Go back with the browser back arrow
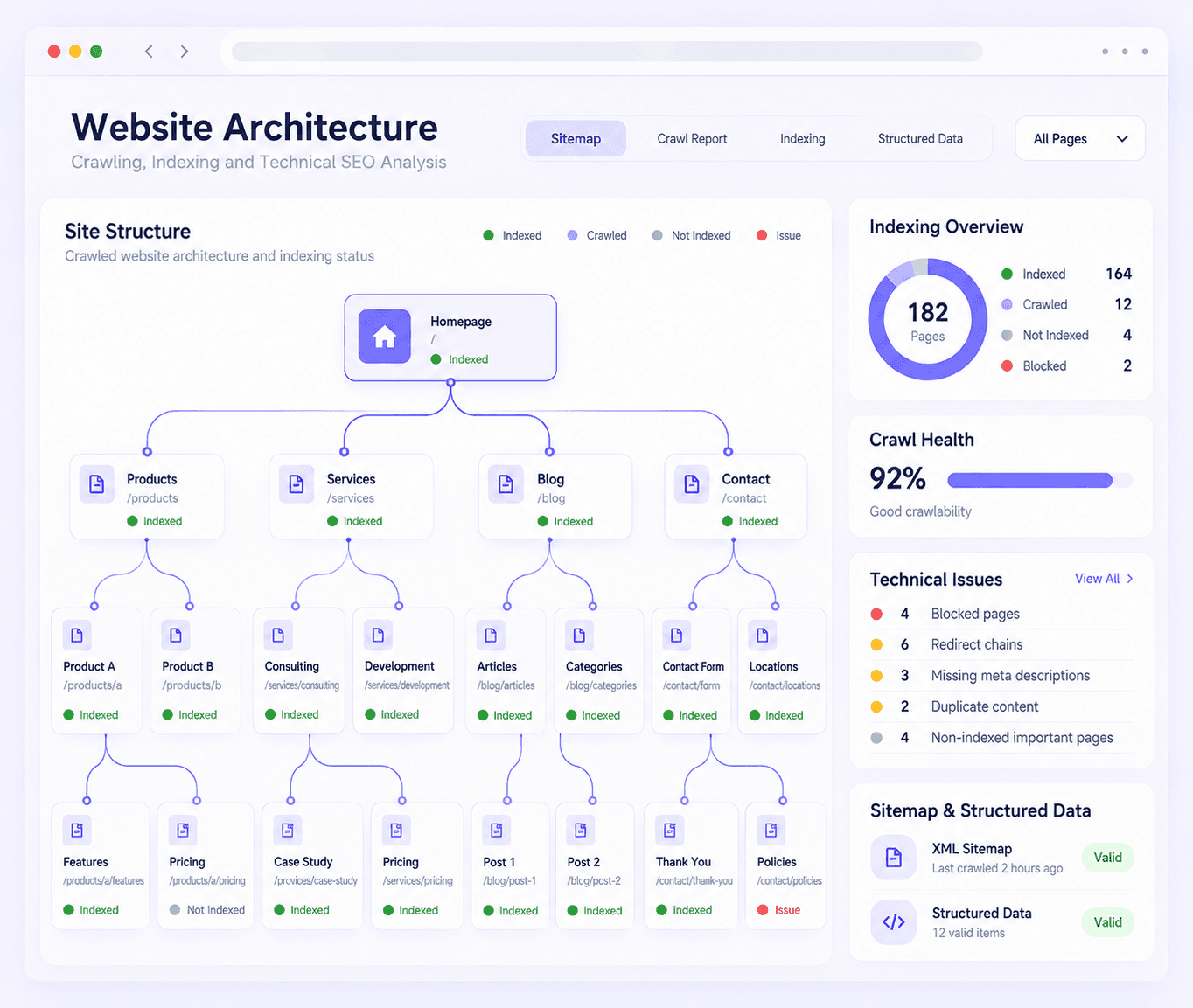 pyautogui.click(x=149, y=52)
